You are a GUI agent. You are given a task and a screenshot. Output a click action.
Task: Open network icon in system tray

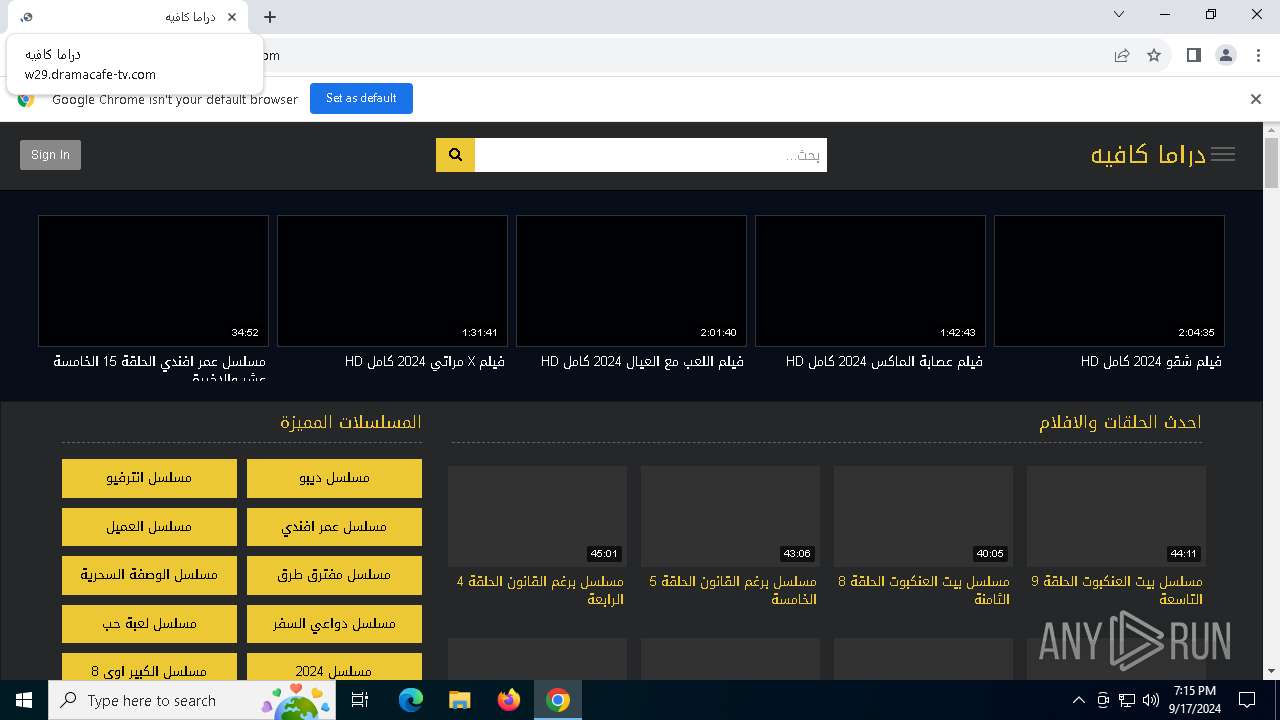coord(1127,700)
